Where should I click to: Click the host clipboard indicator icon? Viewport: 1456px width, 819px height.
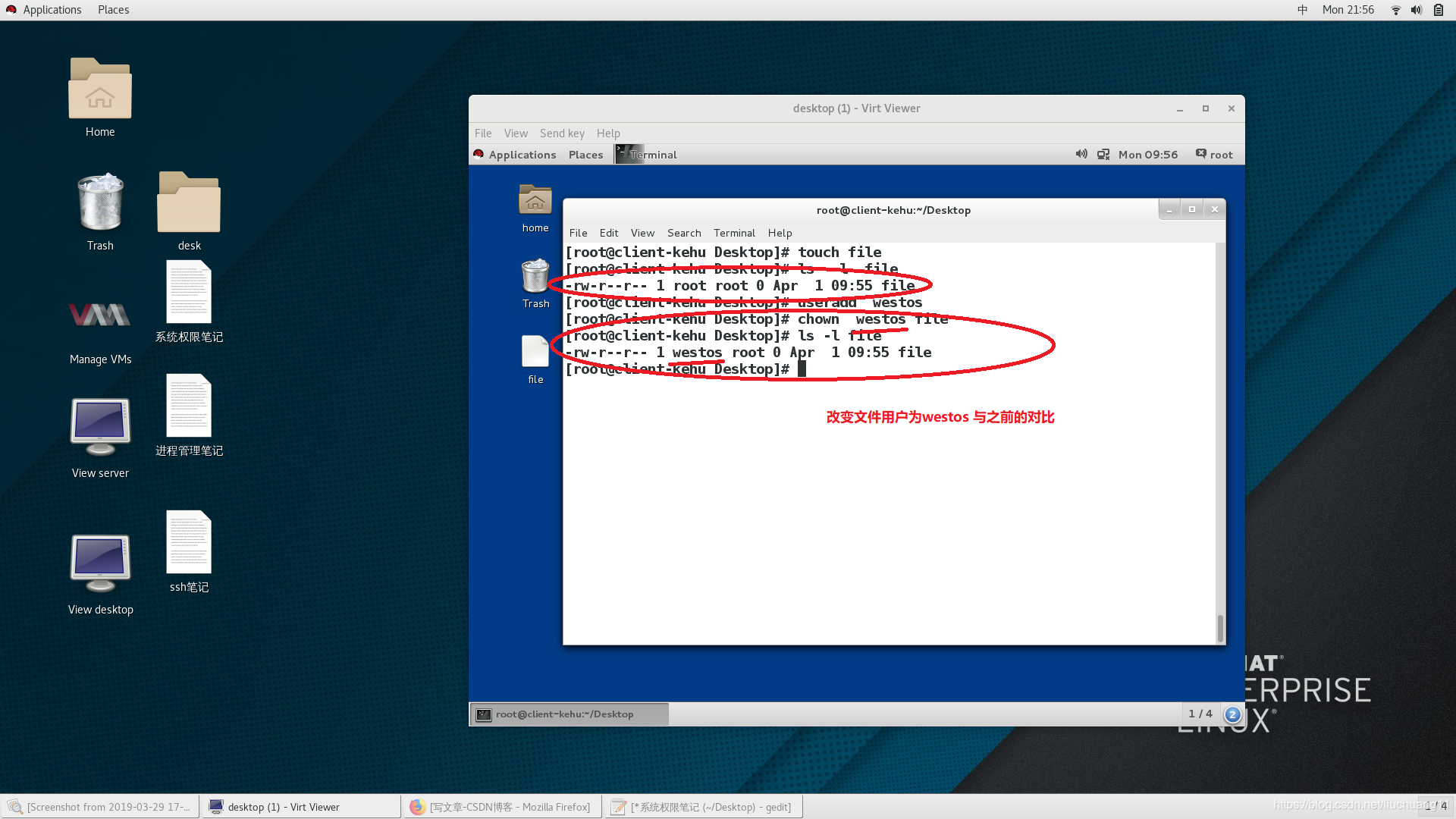pyautogui.click(x=1438, y=10)
